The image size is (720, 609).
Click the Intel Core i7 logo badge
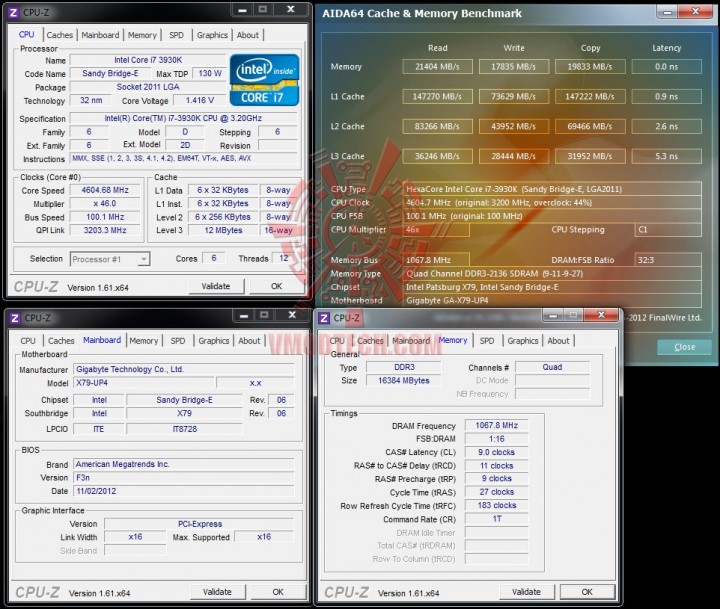tap(264, 80)
